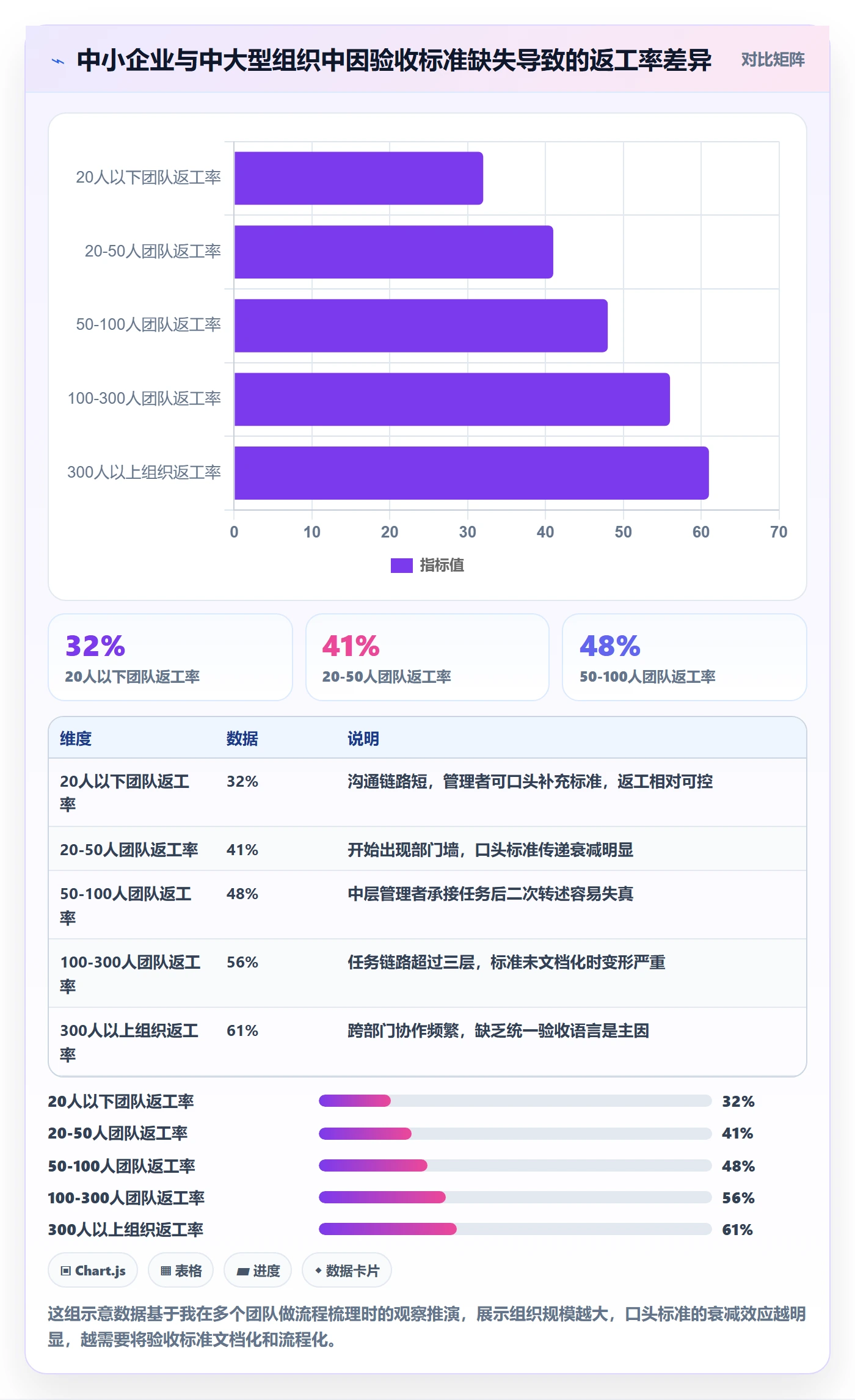
Task: Click the footer note beginning 这组示意数据
Action: pyautogui.click(x=427, y=1327)
